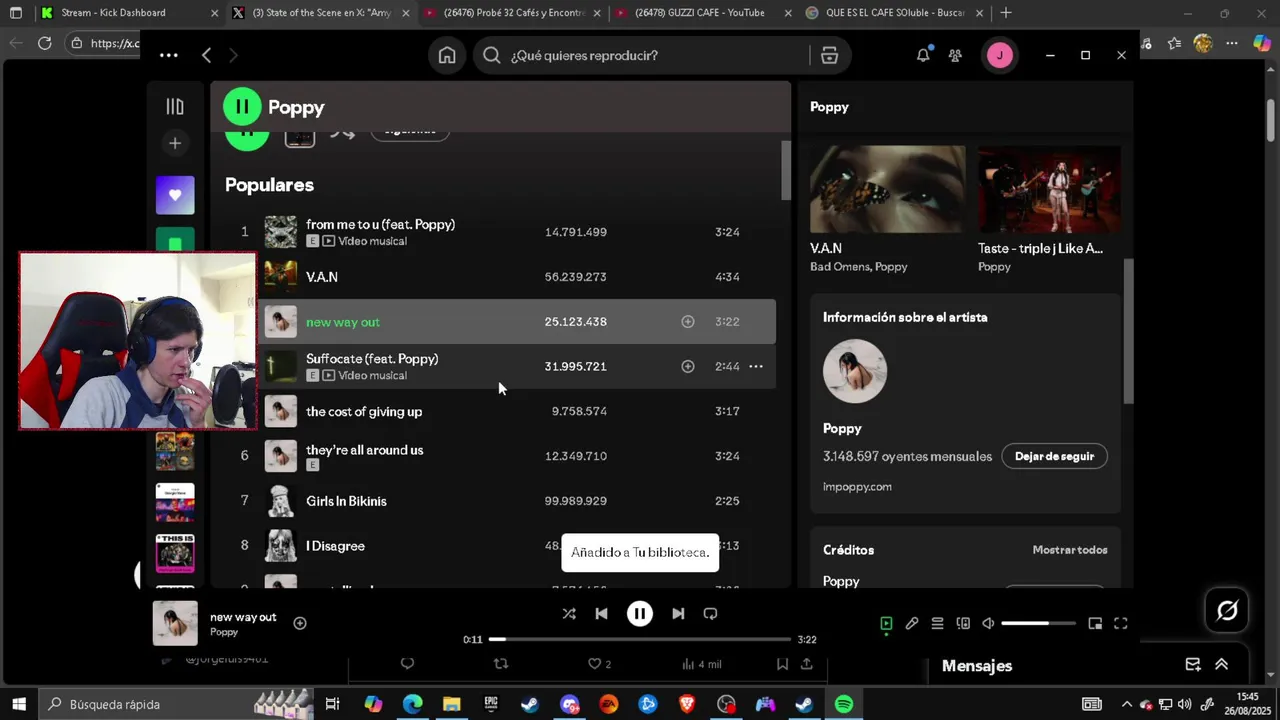Image resolution: width=1280 pixels, height=720 pixels.
Task: Open Connect to a device icon
Action: tap(963, 624)
